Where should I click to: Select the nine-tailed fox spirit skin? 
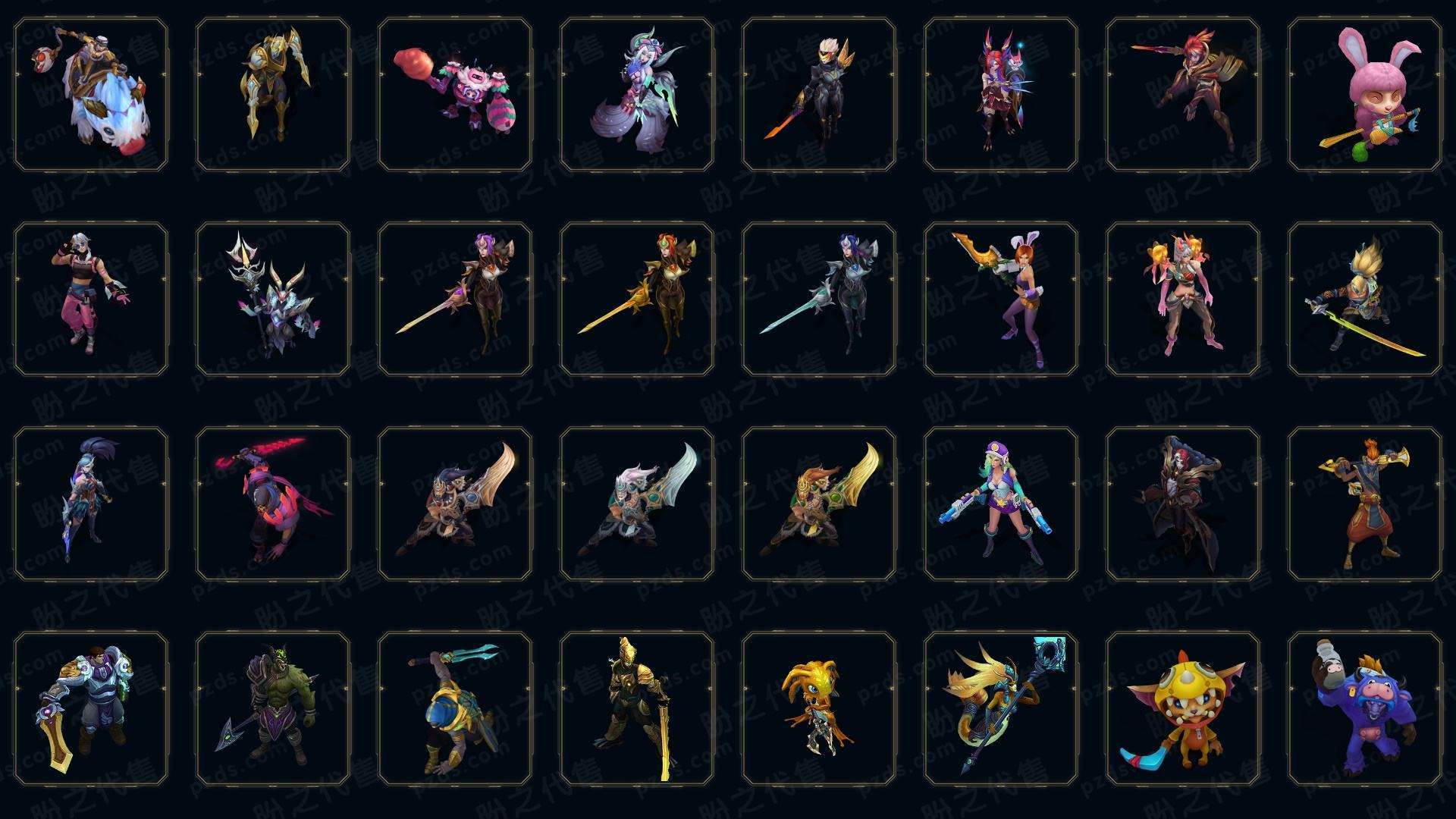click(637, 95)
